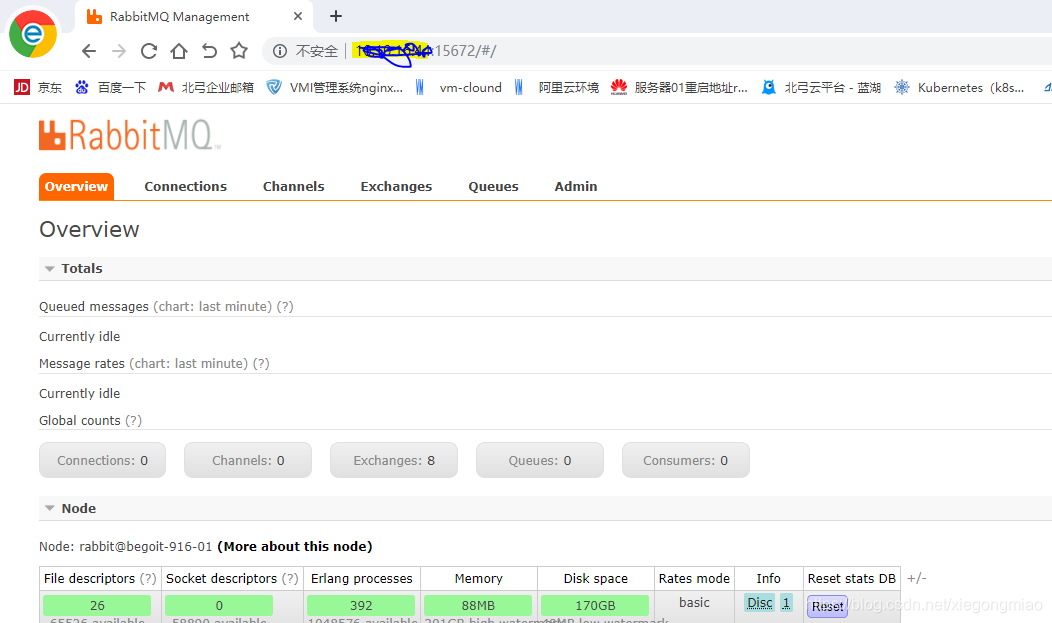Click the Exchanges: 8 button

click(393, 459)
